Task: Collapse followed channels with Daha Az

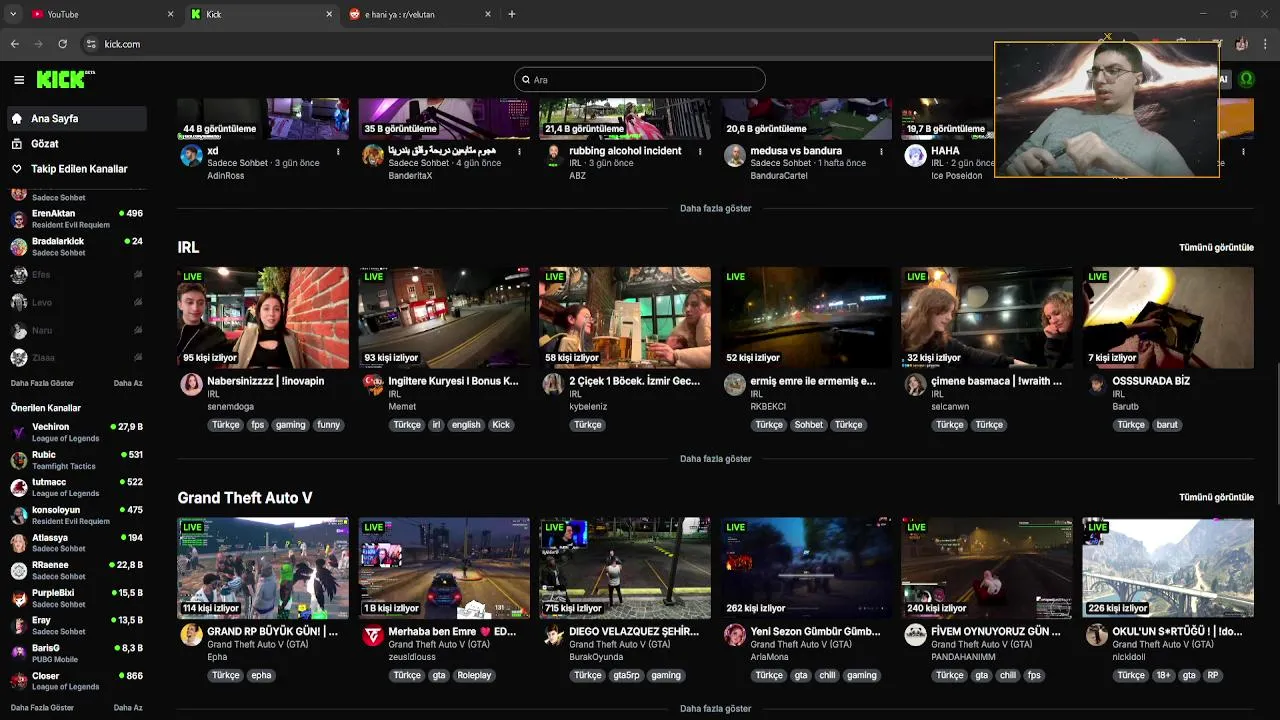Action: [x=128, y=383]
